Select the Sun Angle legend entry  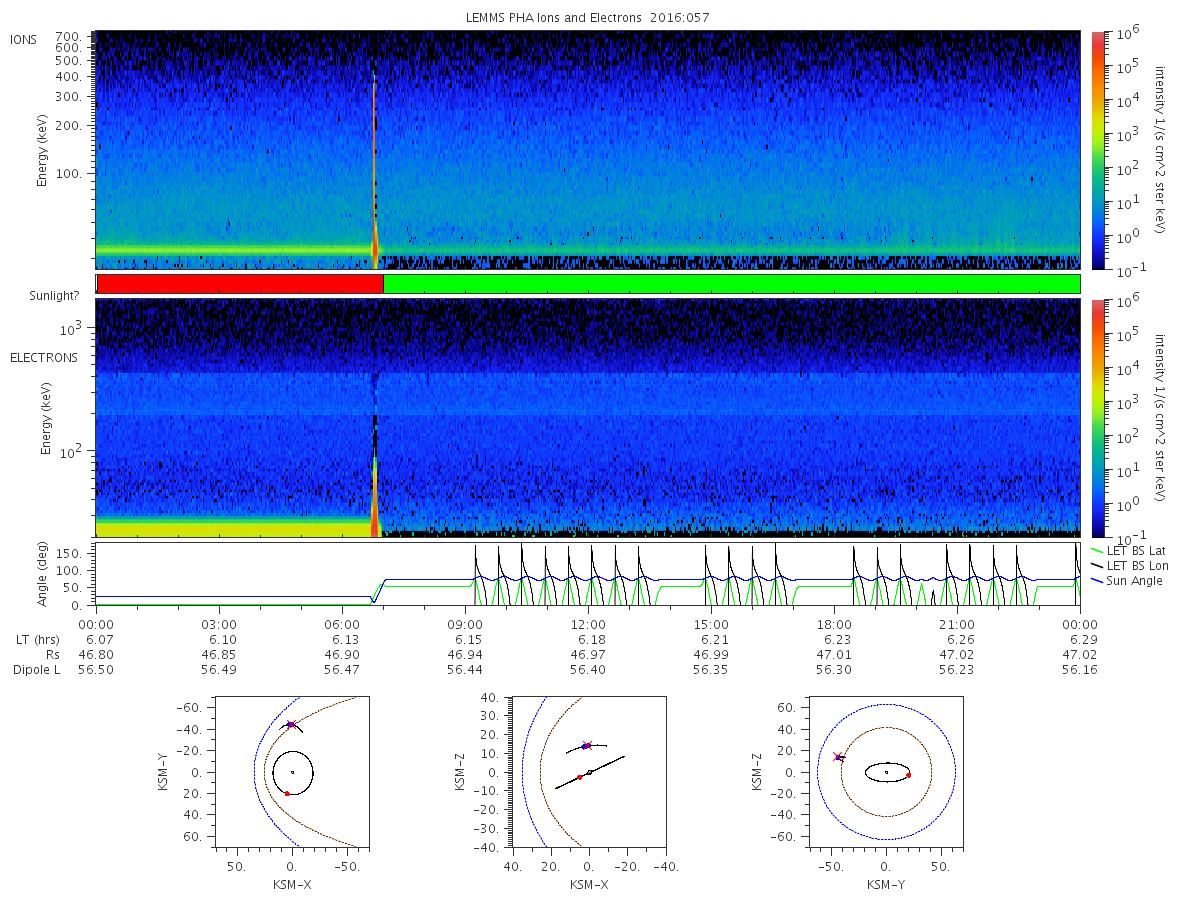point(1127,581)
